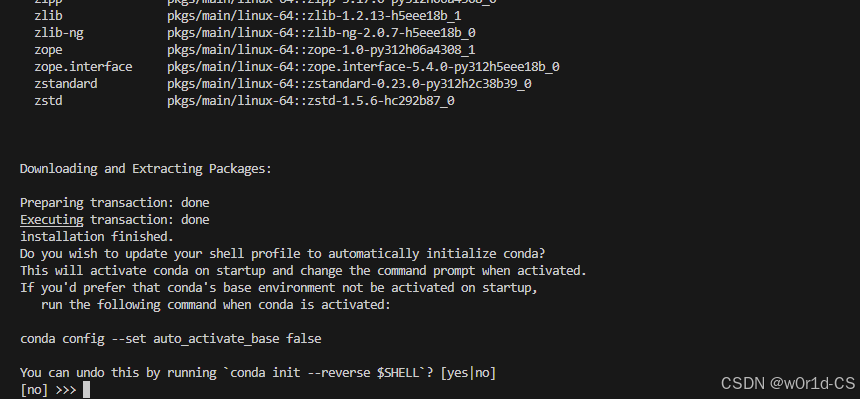860x399 pixels.
Task: Click the zstd package name
Action: click(48, 101)
